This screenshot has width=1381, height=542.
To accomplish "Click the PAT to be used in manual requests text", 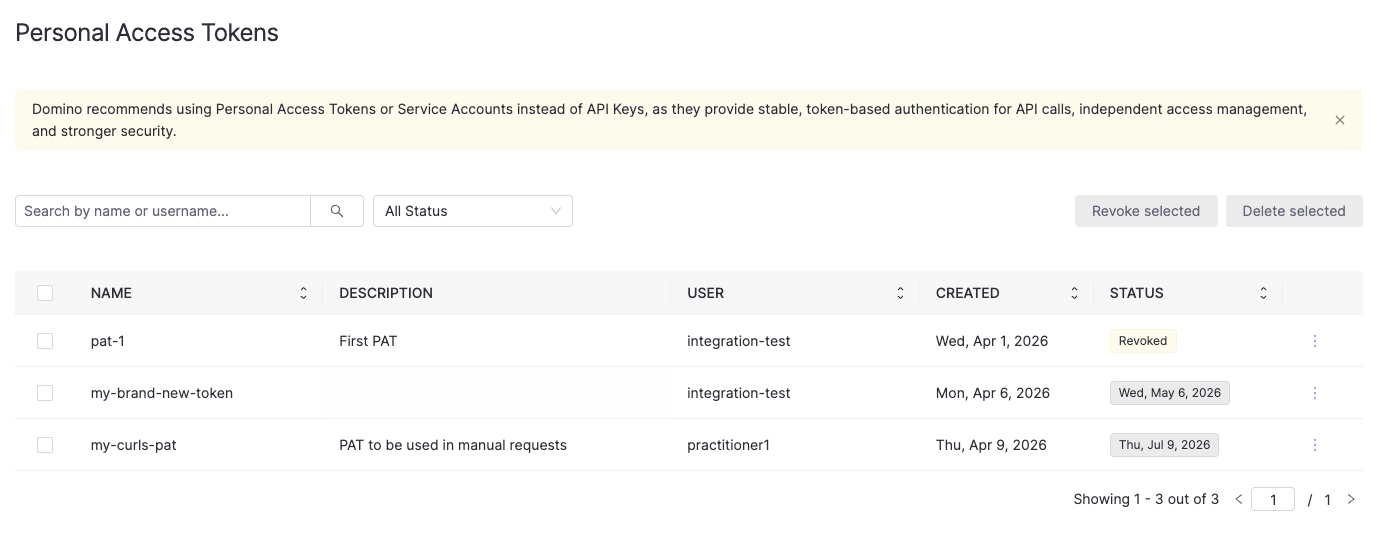I will pos(453,445).
